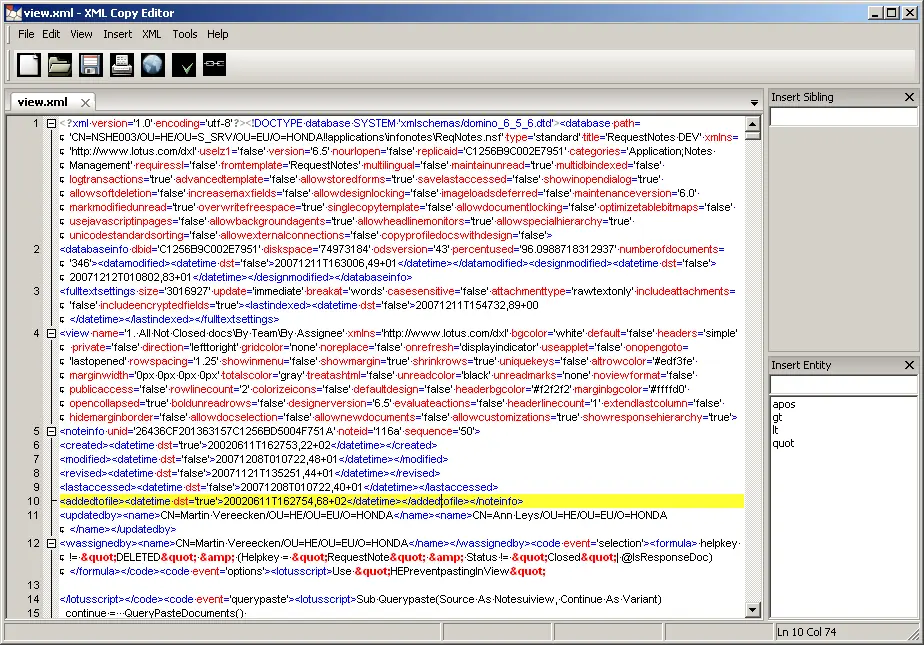Open the Insert menu
This screenshot has height=645, width=924.
click(x=118, y=34)
